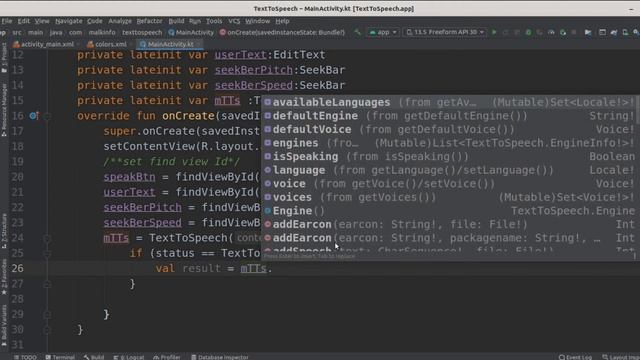Click the Stop button in the toolbar
This screenshot has height=360, width=640.
pyautogui.click(x=574, y=32)
